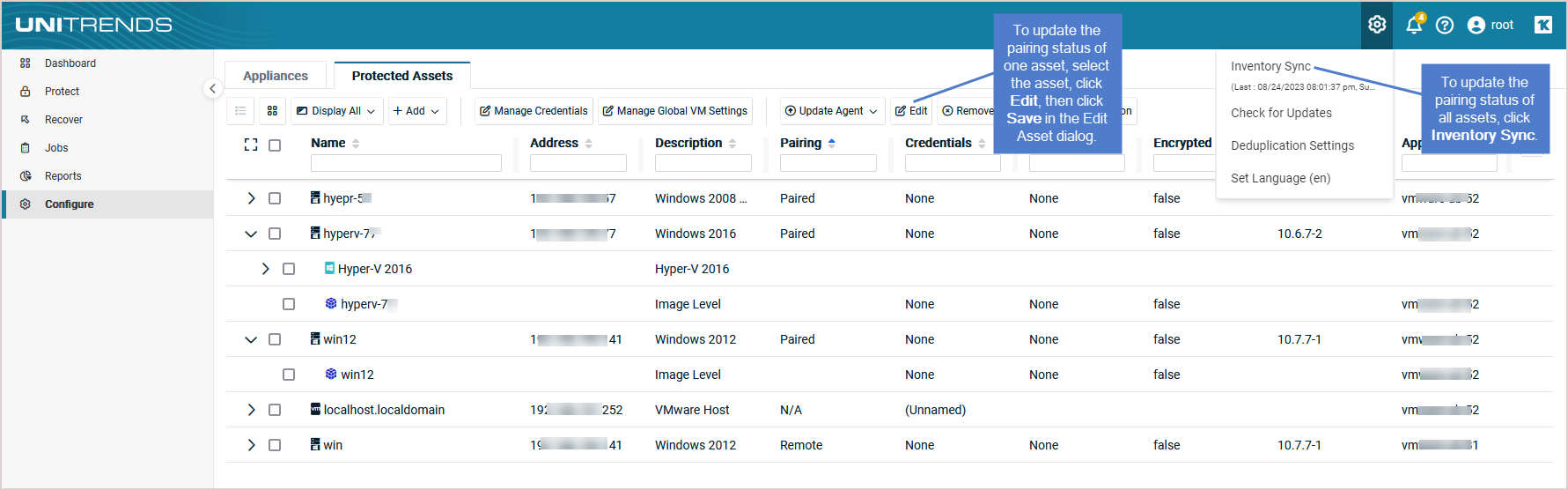This screenshot has width=1568, height=490.
Task: Click Manage Credentials button
Action: pos(534,111)
